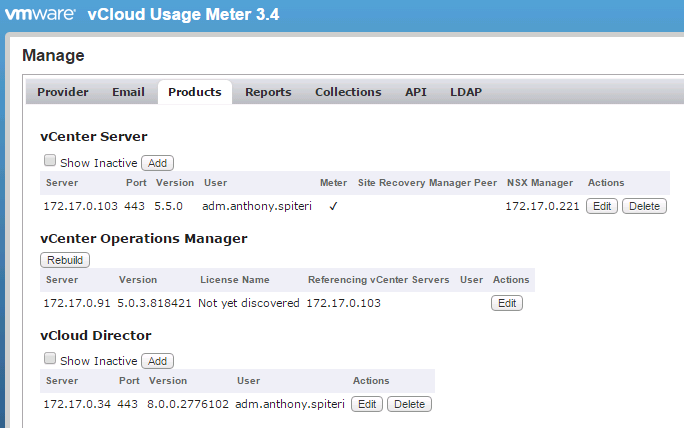684x428 pixels.
Task: Select Operations Manager server 172.17.0.91
Action: pos(77,303)
